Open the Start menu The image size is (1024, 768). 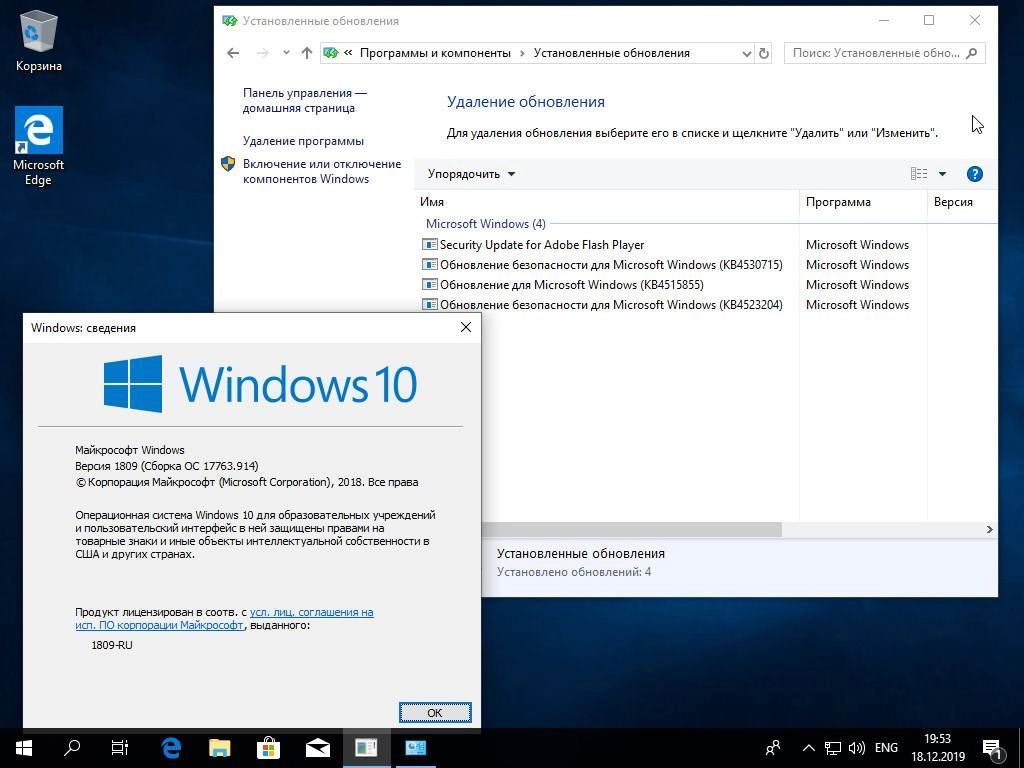pos(24,748)
